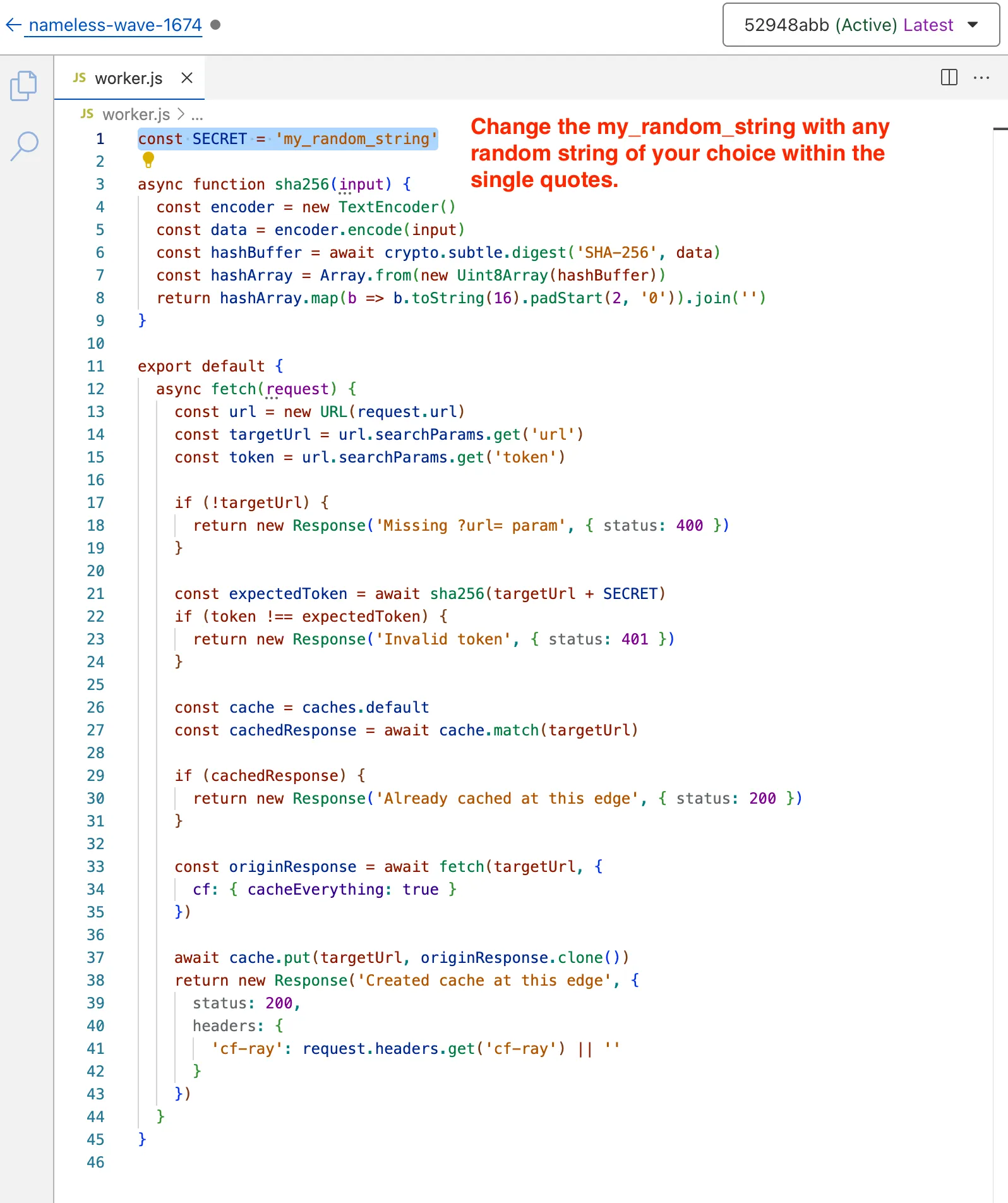Click the 400 status value on line 18
The image size is (1008, 1203).
[x=690, y=525]
